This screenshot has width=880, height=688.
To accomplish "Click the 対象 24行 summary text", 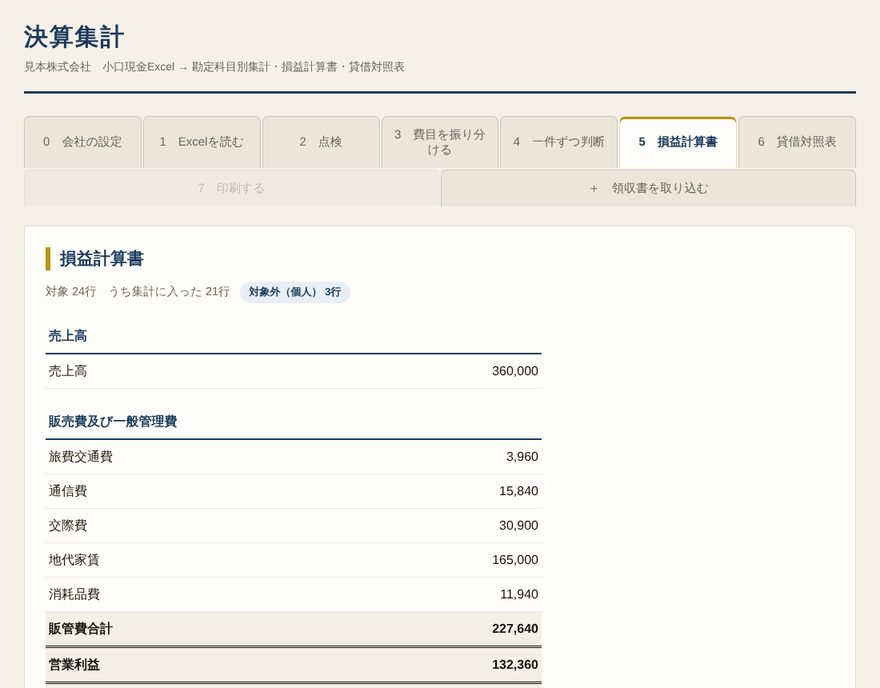I will point(71,291).
